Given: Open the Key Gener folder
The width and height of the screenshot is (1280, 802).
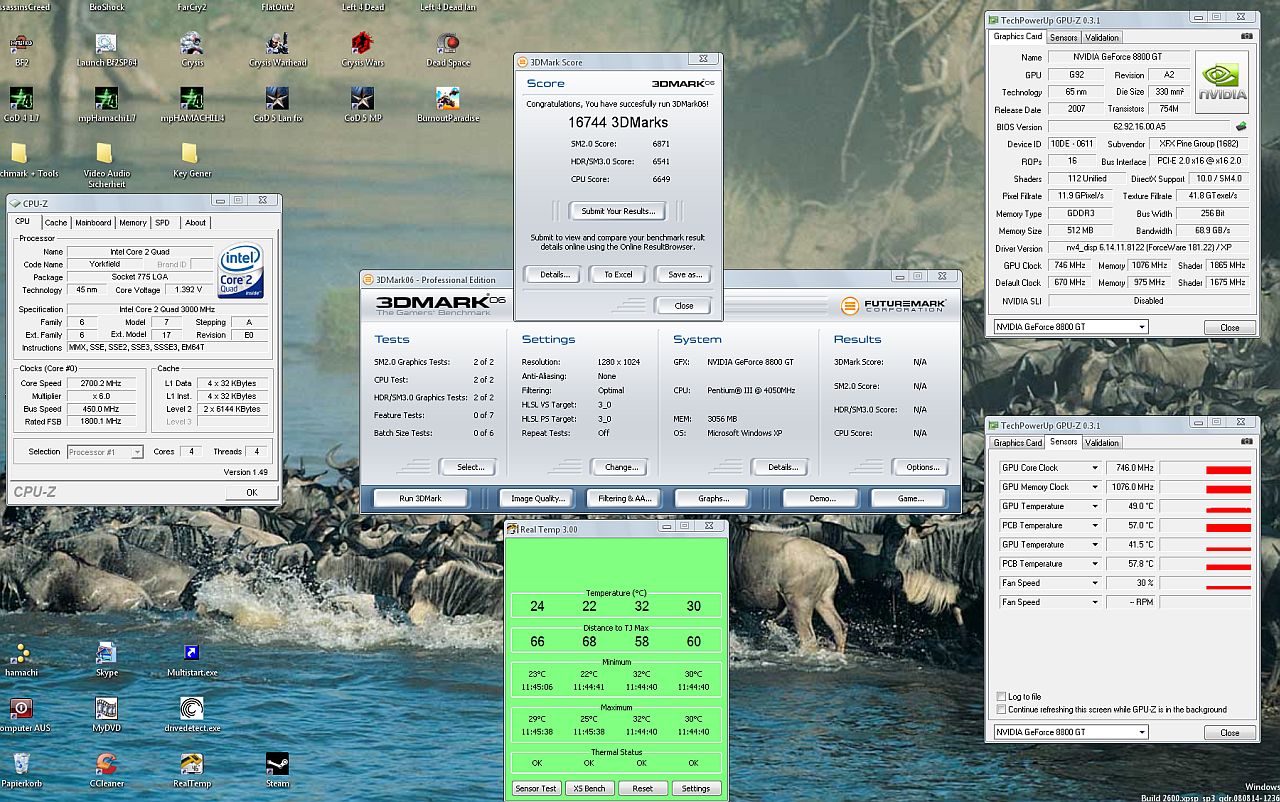Looking at the screenshot, I should (192, 160).
